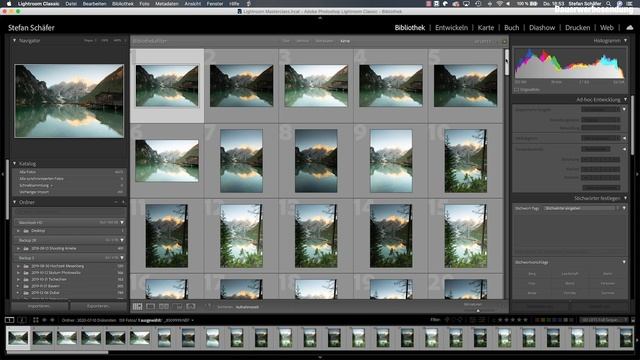Collapse Ad-hoc-Entwicklung panel

(625, 100)
